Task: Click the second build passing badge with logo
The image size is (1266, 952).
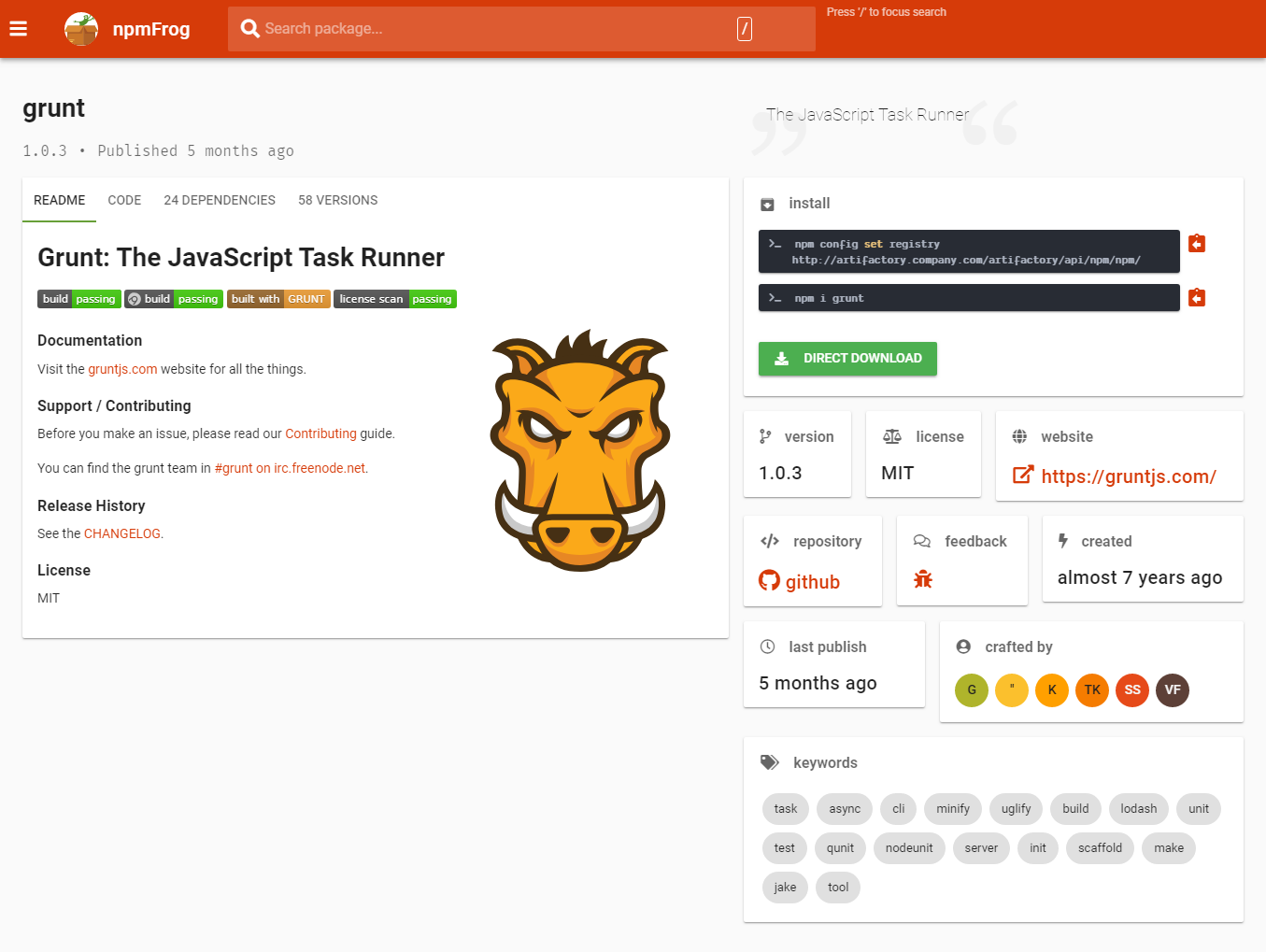Action: pyautogui.click(x=174, y=299)
